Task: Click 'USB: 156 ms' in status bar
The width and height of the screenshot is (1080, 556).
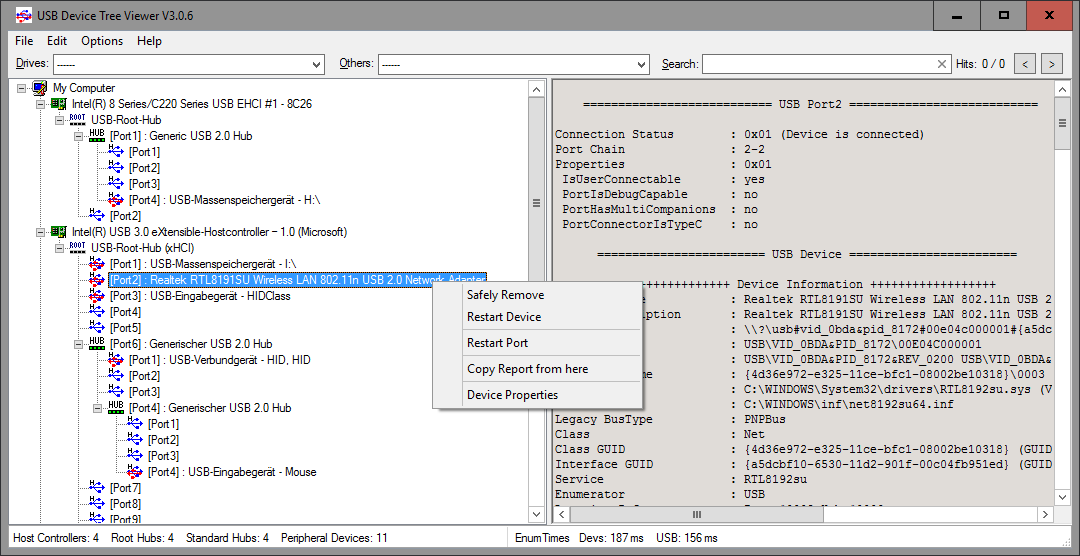Action: coord(687,537)
